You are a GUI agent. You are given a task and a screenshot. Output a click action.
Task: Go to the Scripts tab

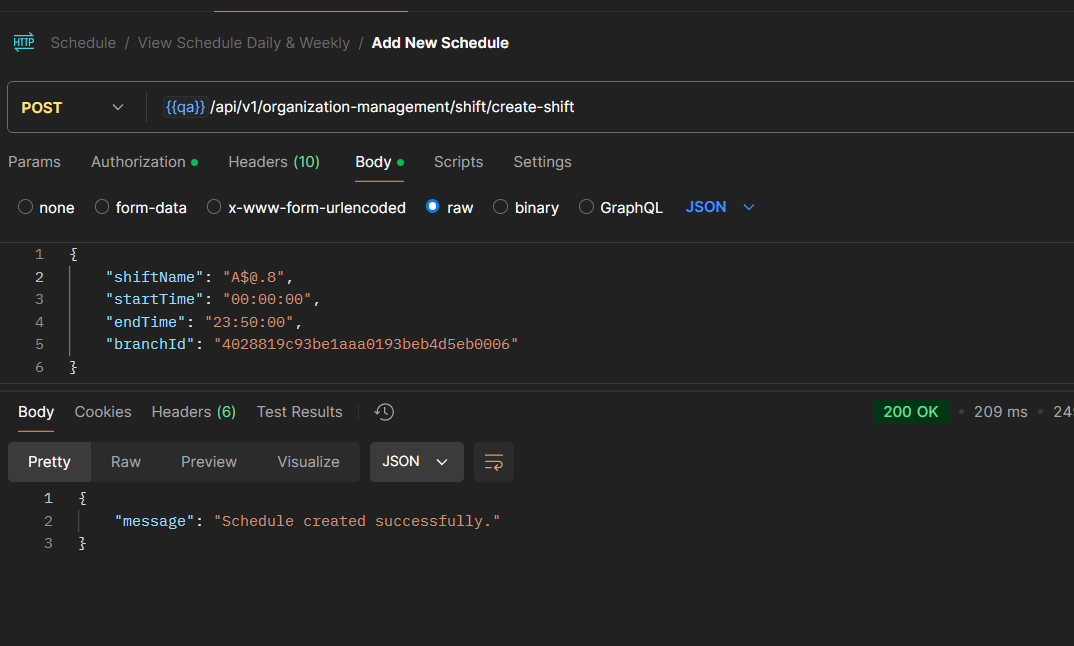click(x=458, y=162)
